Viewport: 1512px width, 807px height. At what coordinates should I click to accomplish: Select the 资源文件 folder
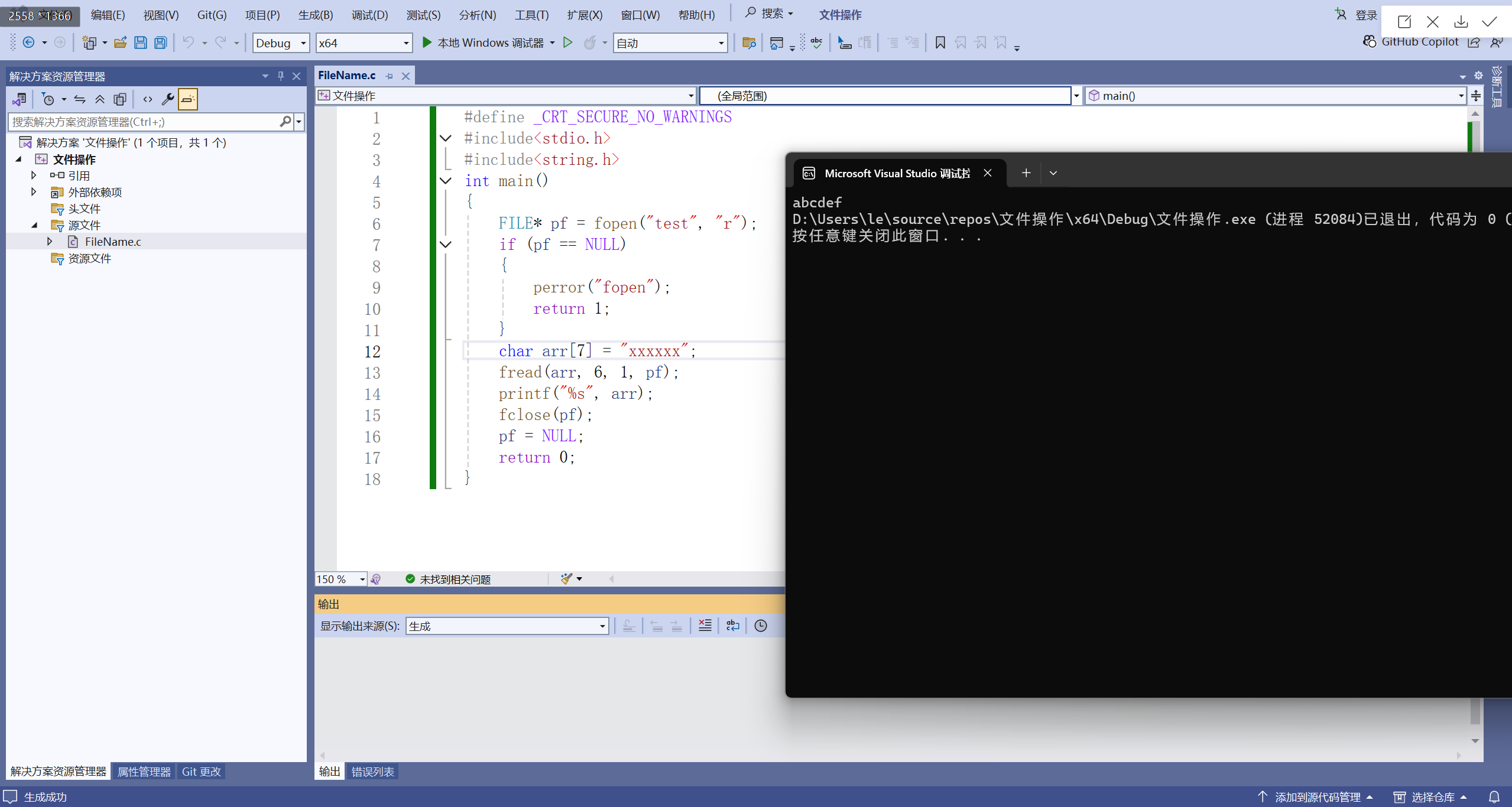coord(89,258)
